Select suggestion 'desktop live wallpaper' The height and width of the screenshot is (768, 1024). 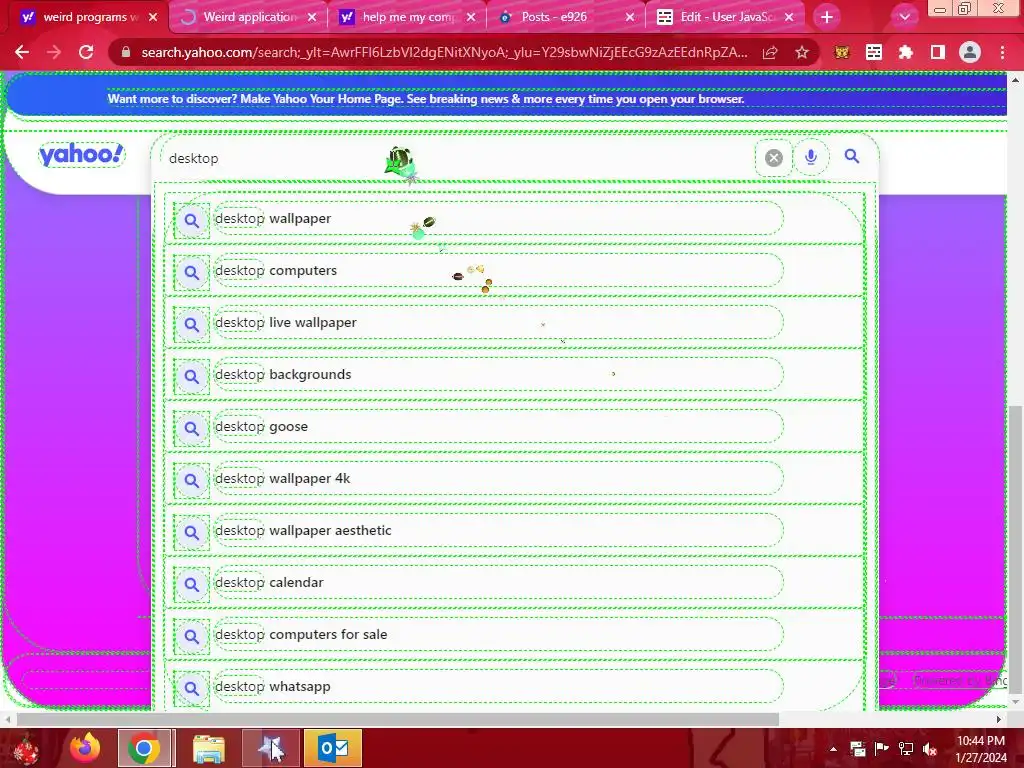[x=515, y=323]
